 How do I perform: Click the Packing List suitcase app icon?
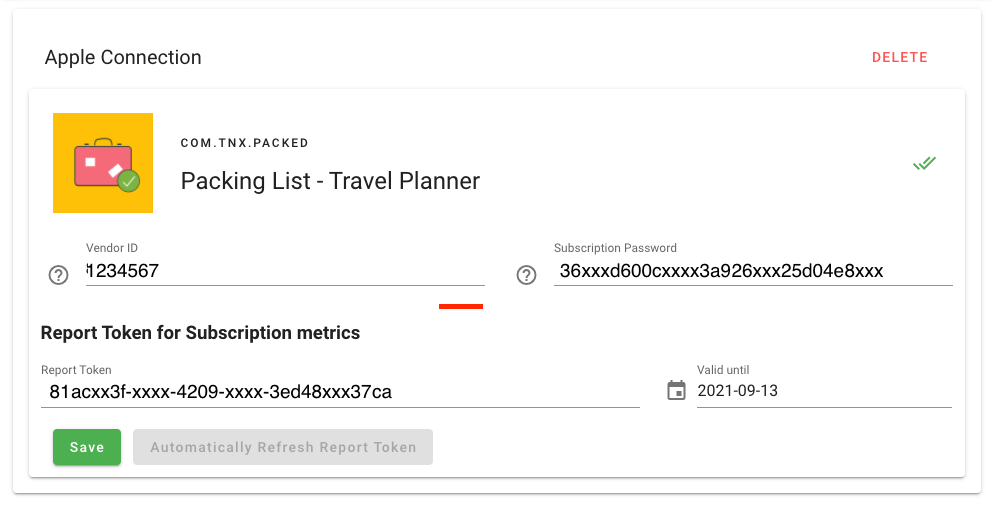103,163
